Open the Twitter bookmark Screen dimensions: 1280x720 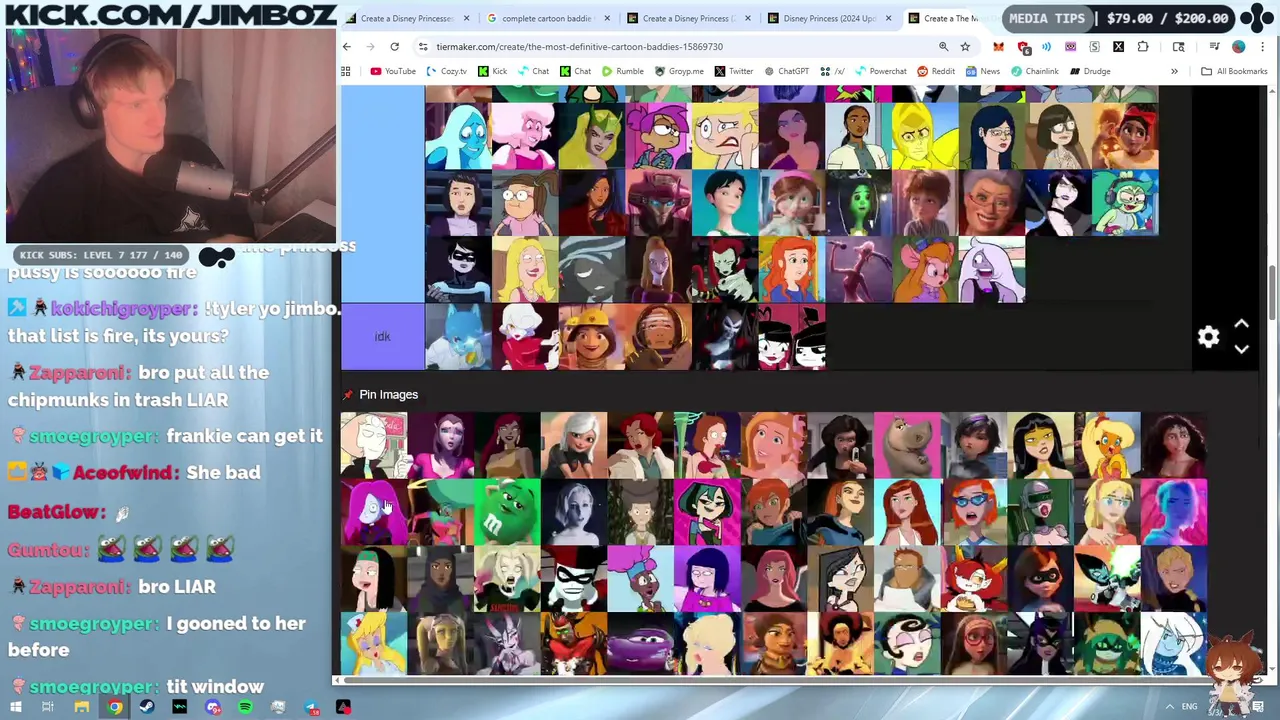click(x=734, y=71)
